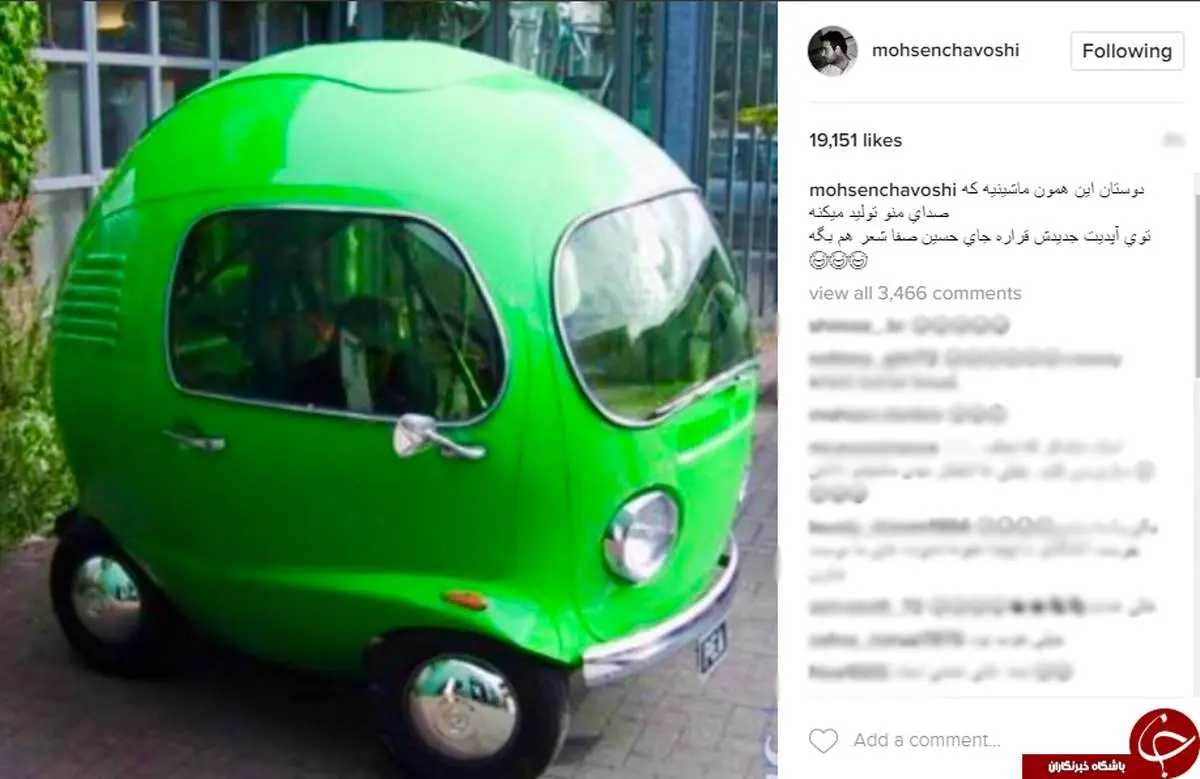1200x779 pixels.
Task: Open mohsenchavoshi username beside the avatar
Action: 946,50
